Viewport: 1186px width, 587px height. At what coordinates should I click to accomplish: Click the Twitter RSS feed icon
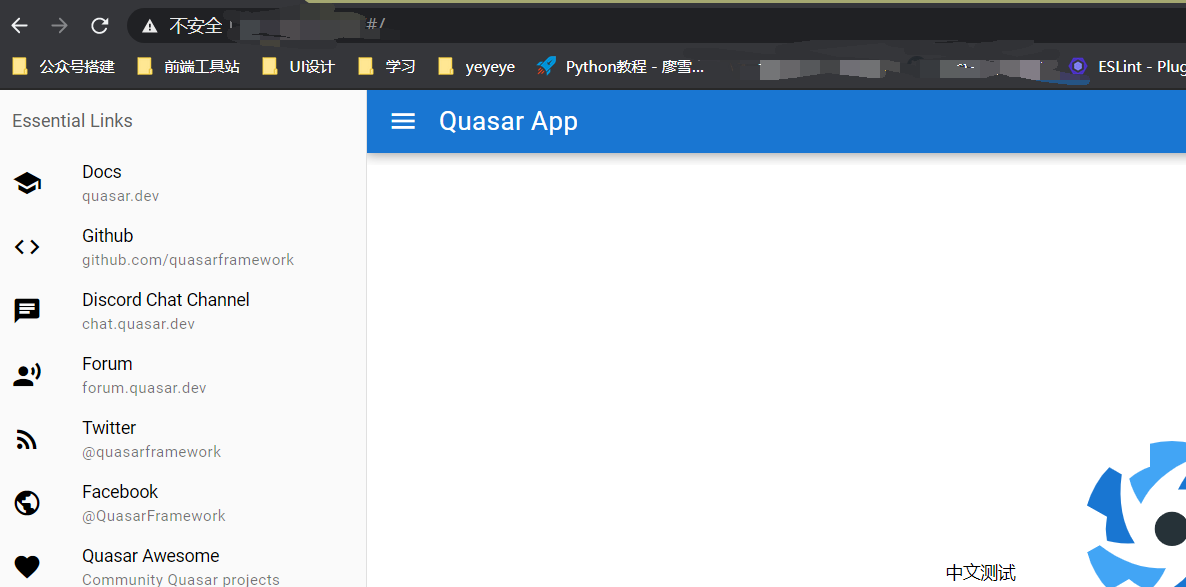coord(26,439)
